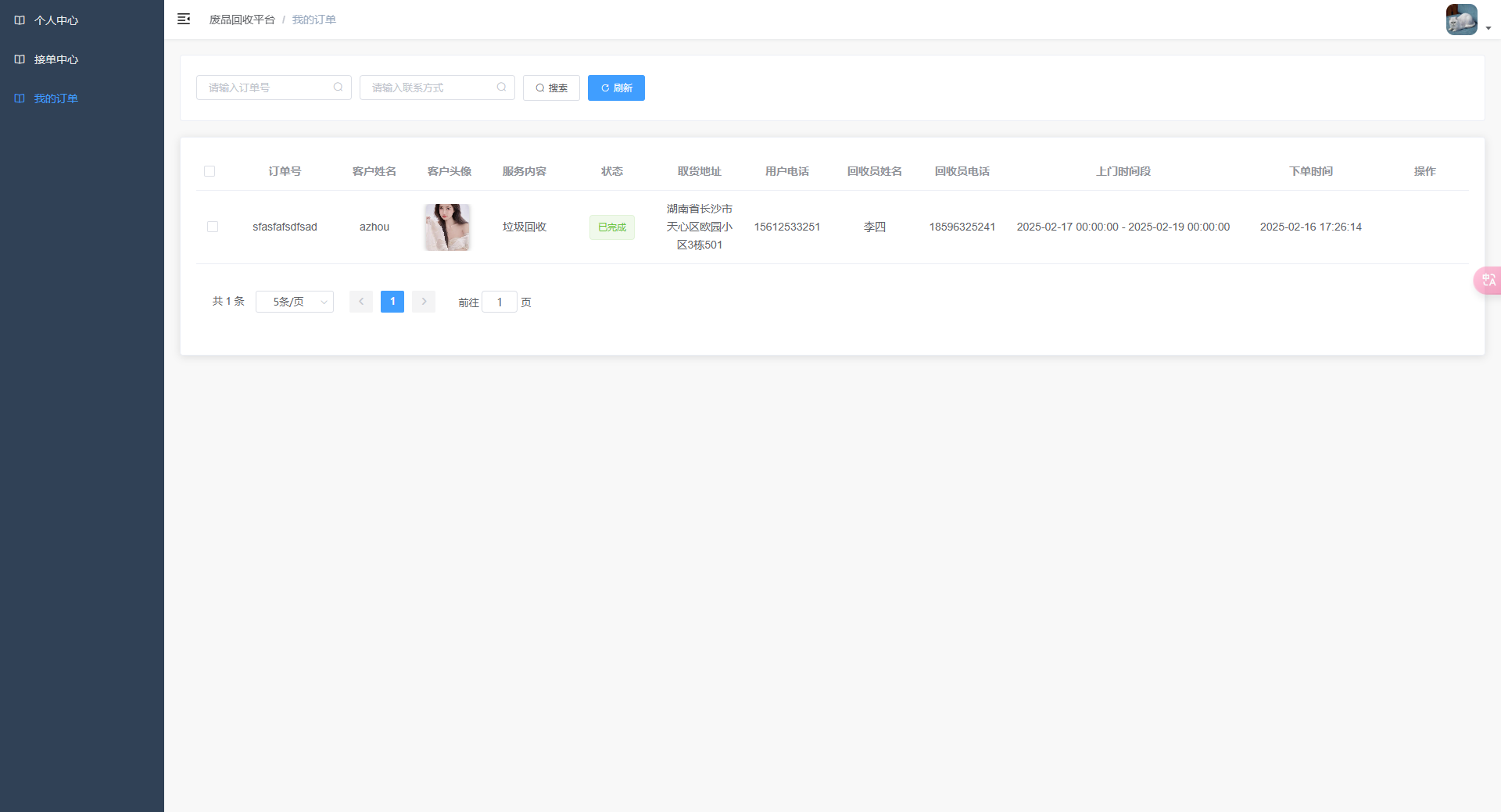The height and width of the screenshot is (812, 1501).
Task: Click recycler phone 18596325241
Action: tap(962, 227)
